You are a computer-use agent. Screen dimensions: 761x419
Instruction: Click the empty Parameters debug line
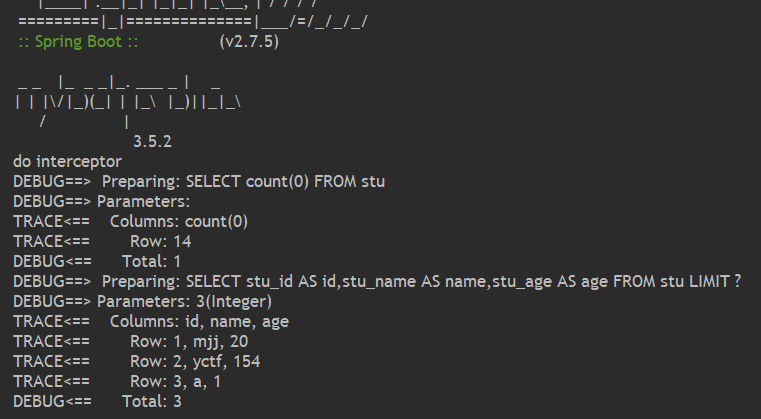pos(101,201)
